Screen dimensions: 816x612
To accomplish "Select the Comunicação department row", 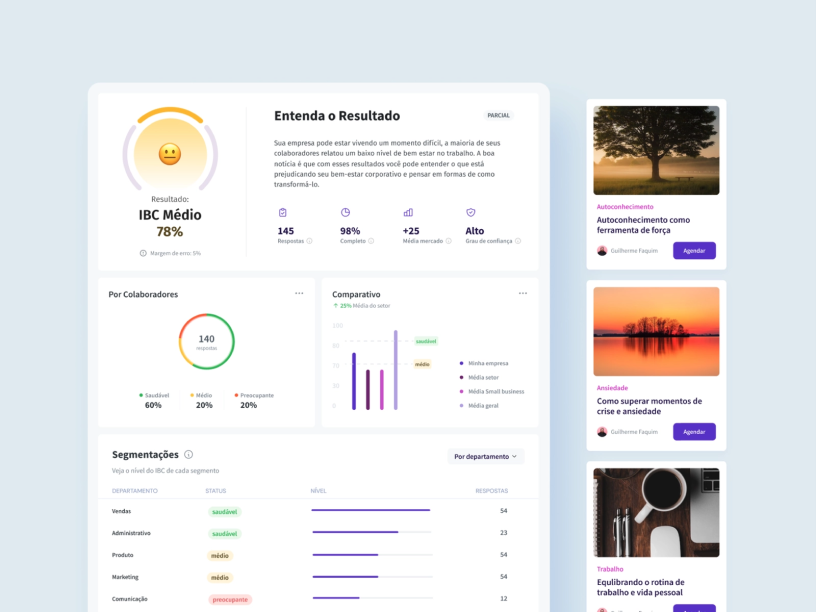I will pyautogui.click(x=318, y=598).
